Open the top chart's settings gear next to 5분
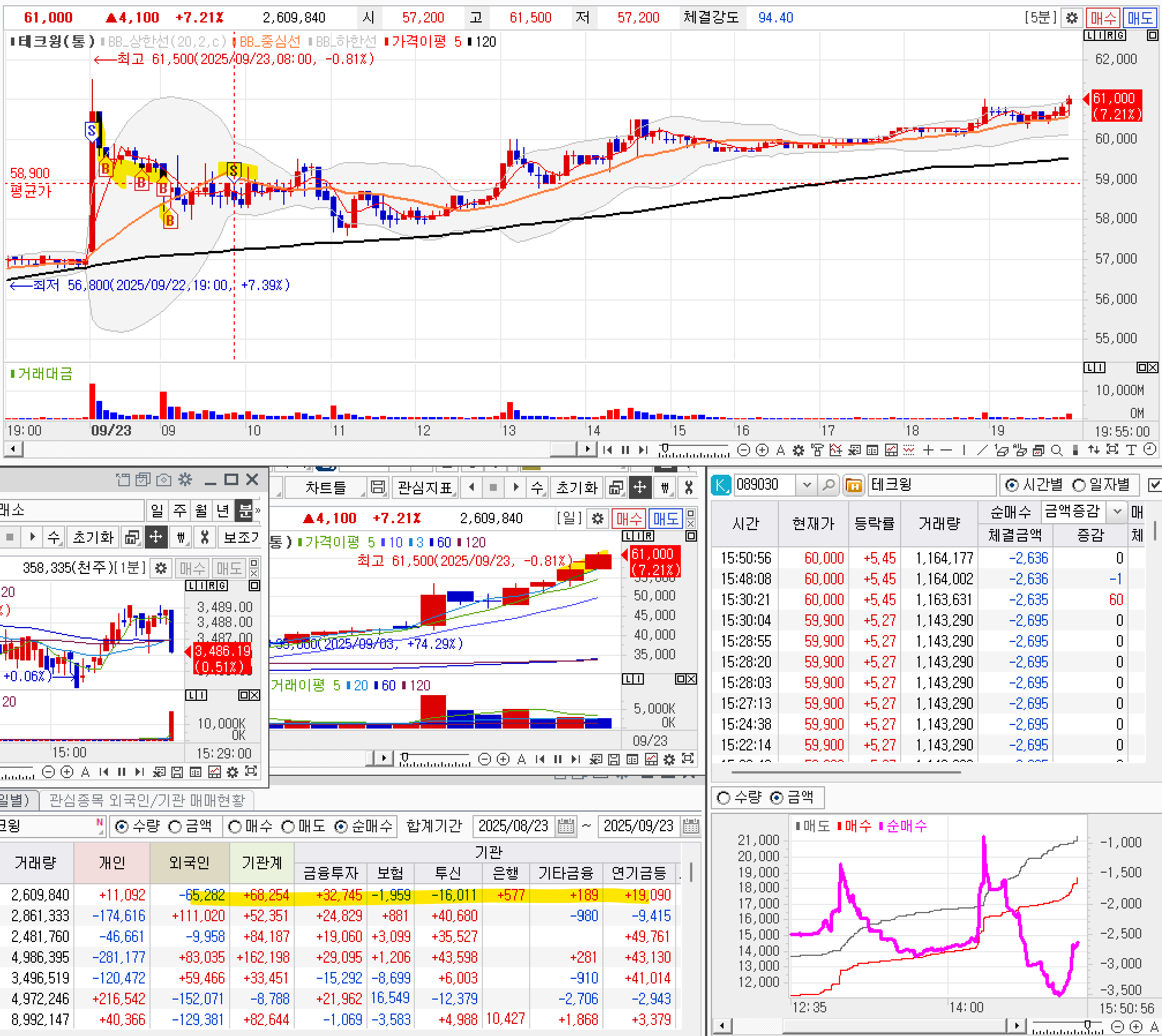Screen dimensions: 1162x1036 [1071, 18]
